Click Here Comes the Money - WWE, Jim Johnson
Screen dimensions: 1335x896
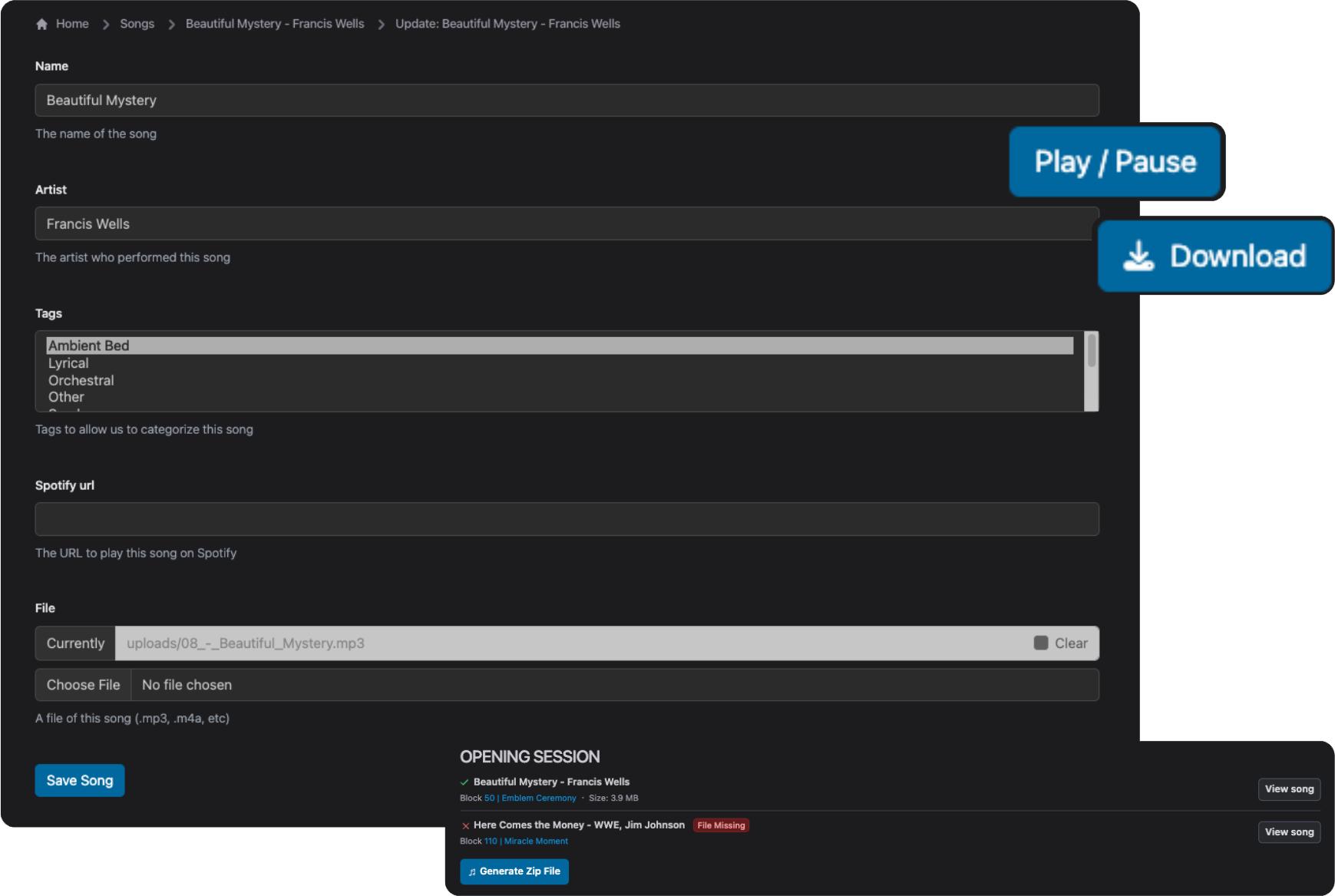tap(579, 825)
